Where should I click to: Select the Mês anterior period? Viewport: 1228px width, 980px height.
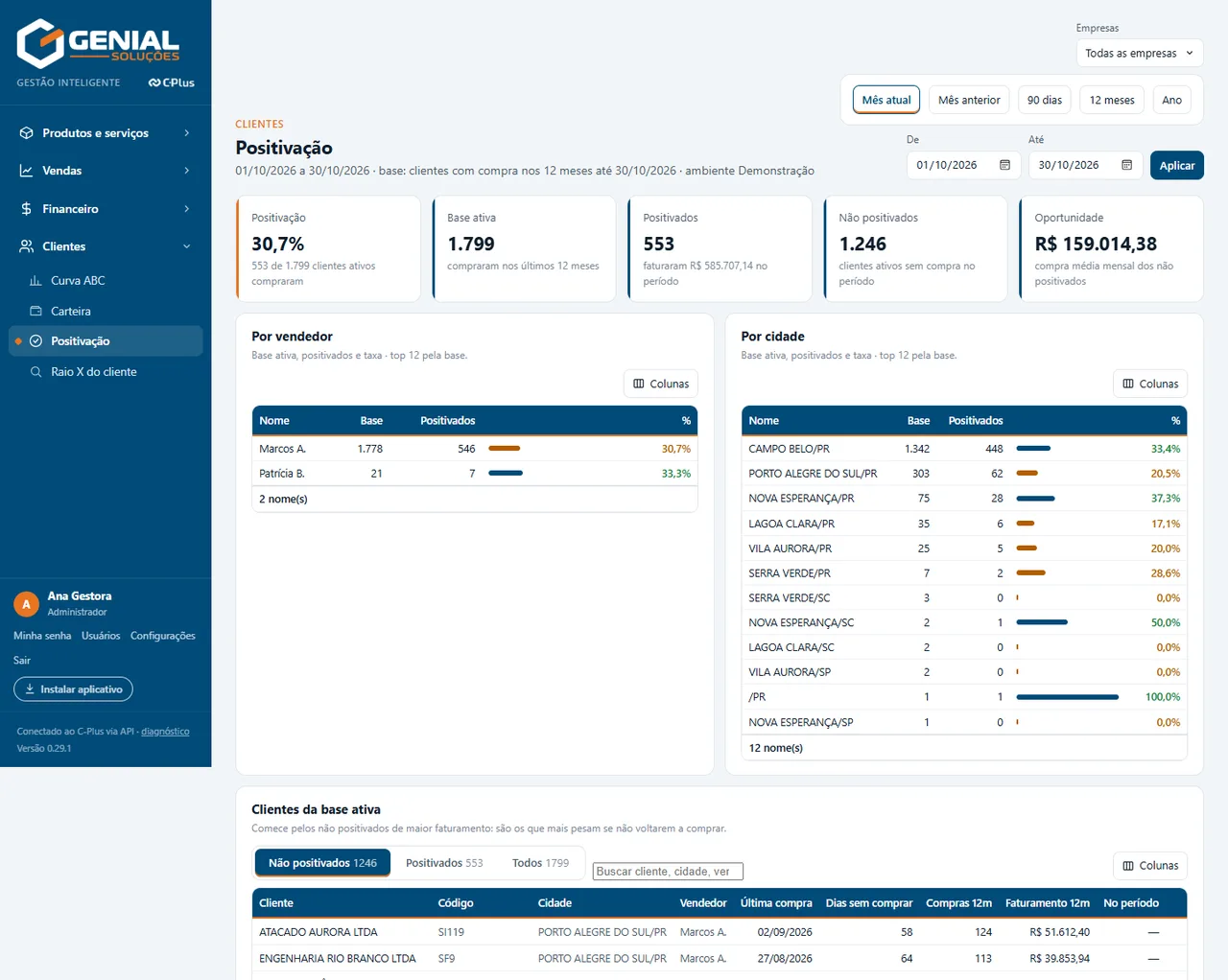tap(969, 100)
